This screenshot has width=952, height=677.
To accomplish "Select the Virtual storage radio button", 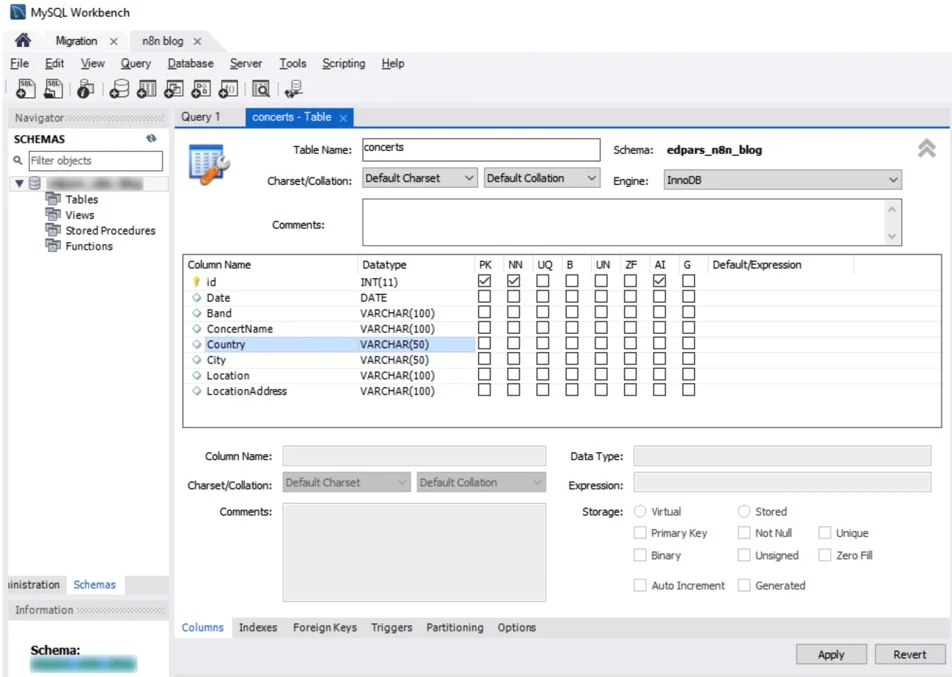I will pyautogui.click(x=640, y=511).
